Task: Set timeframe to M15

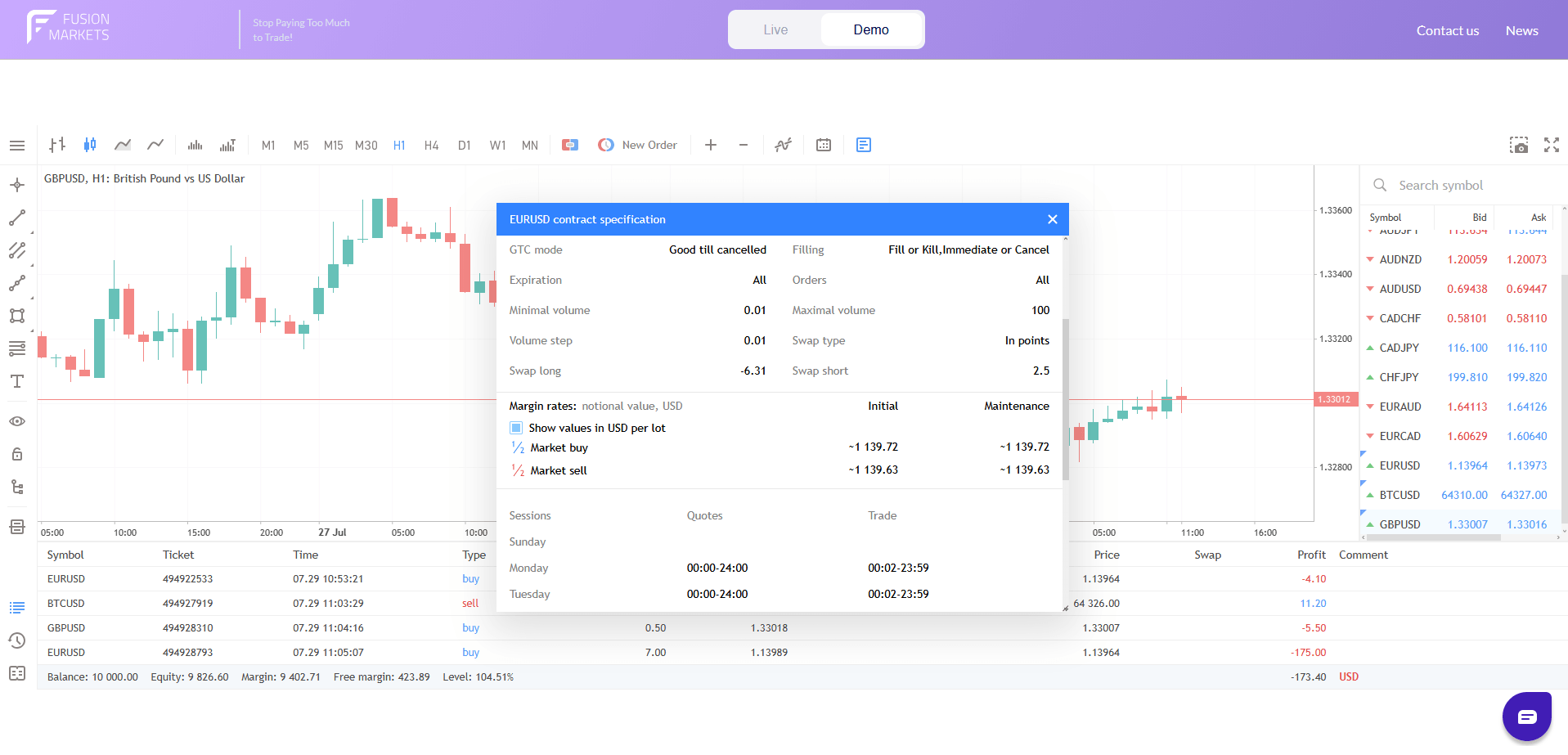Action: 334,146
